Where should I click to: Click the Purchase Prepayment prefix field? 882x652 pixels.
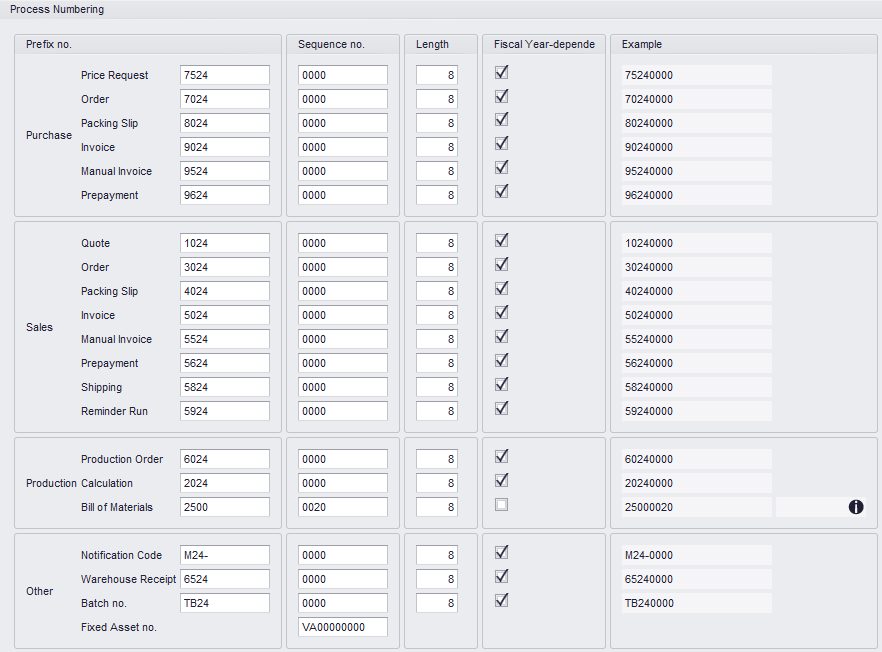[225, 195]
